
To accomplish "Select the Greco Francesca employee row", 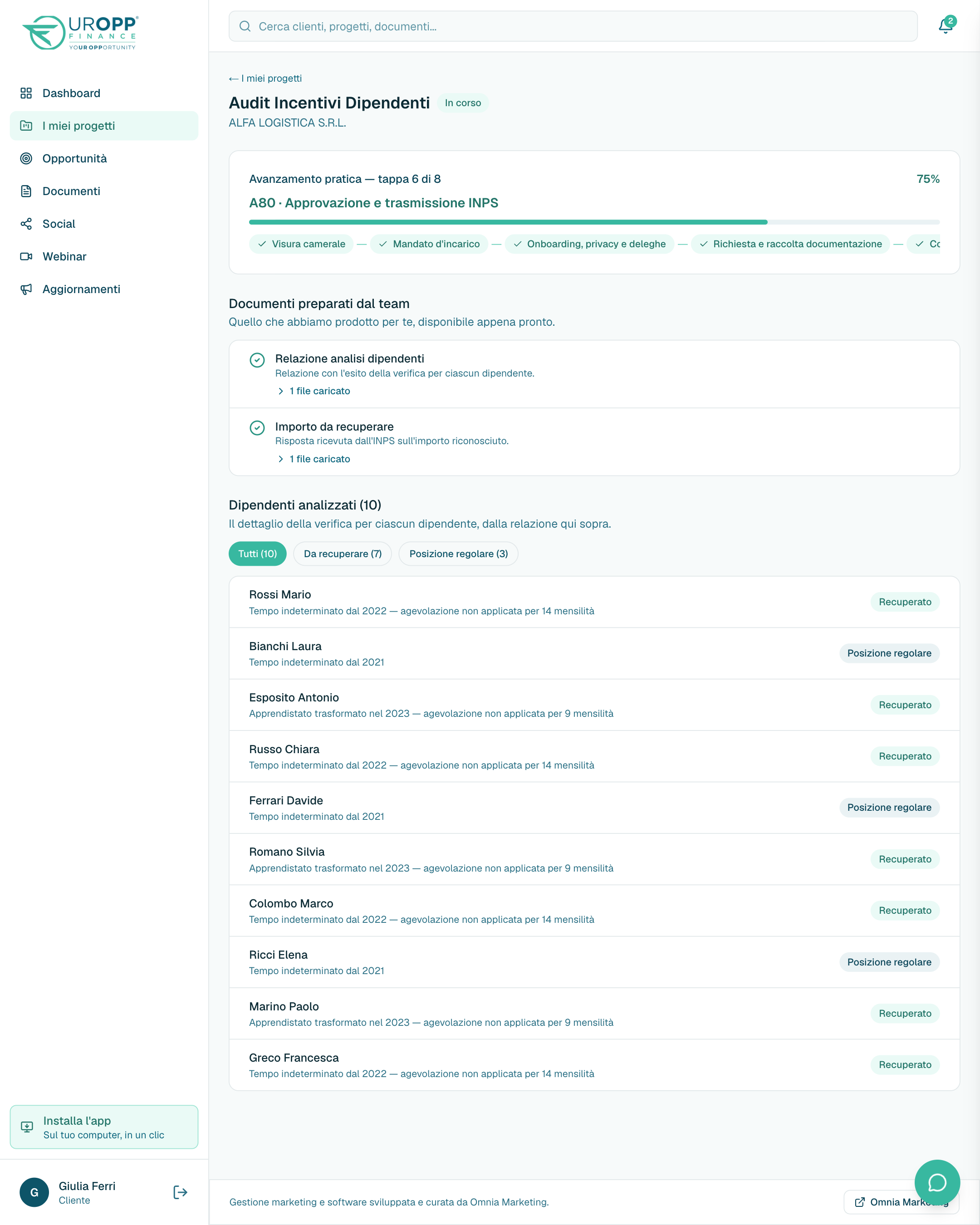I will tap(594, 1065).
